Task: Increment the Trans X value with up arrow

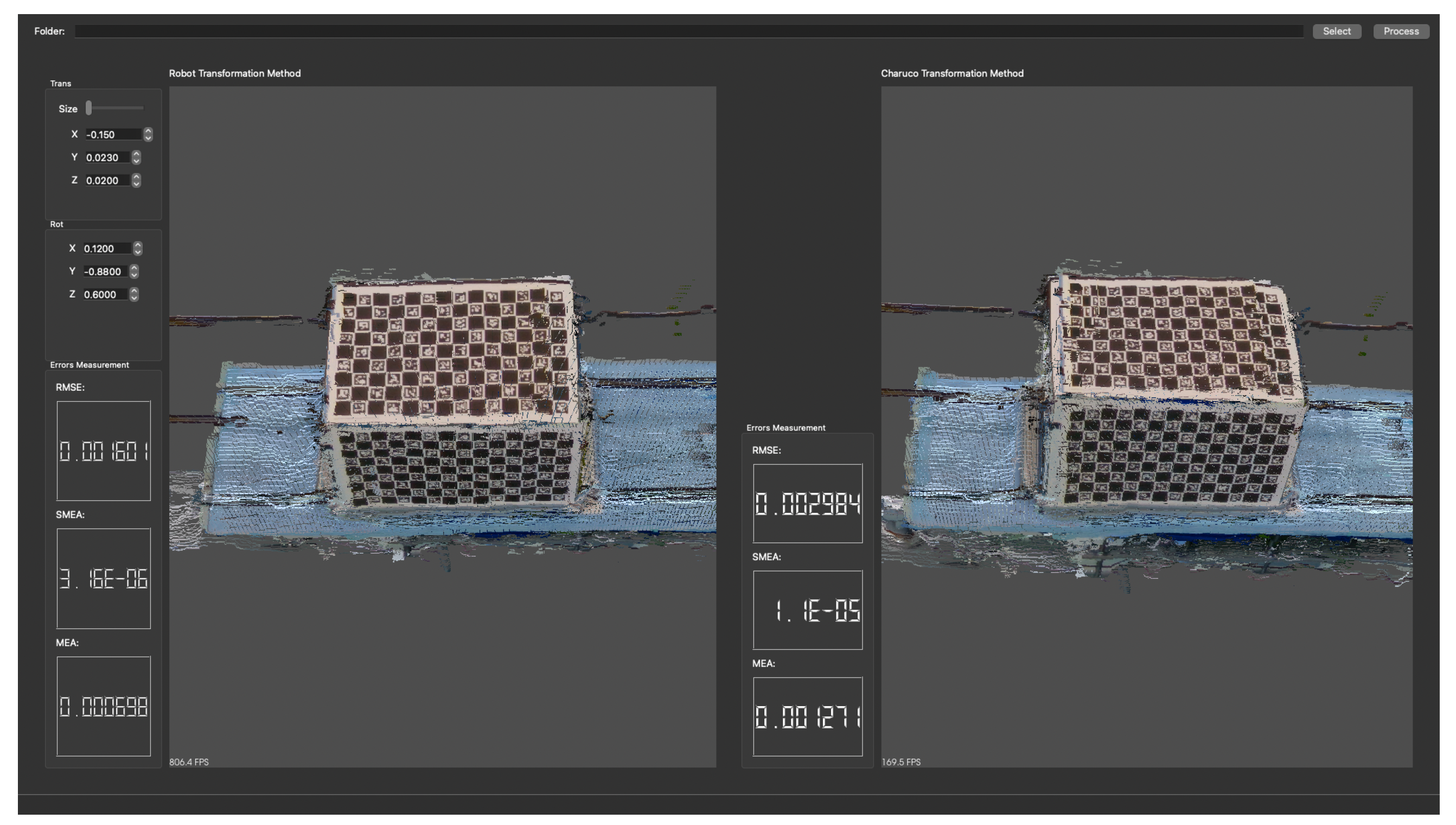Action: pos(148,131)
